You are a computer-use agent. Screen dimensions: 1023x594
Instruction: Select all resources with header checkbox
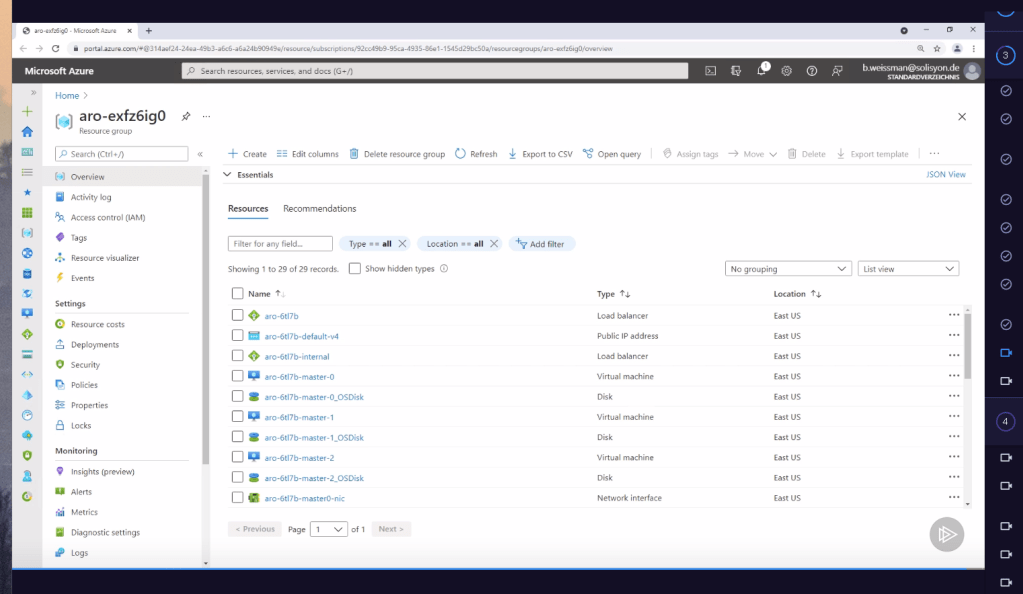237,294
